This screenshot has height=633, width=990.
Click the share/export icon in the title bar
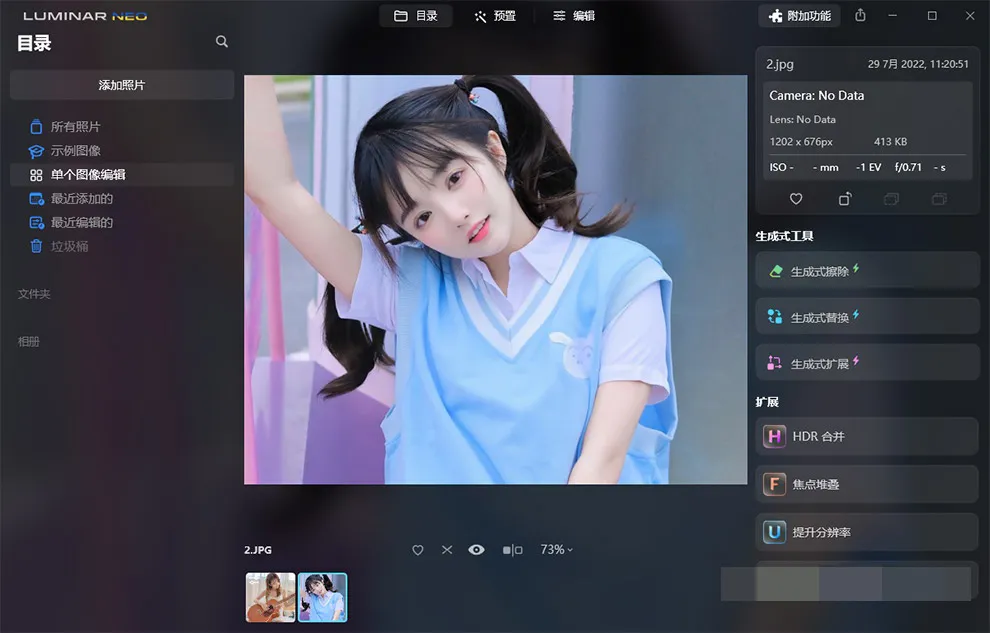(860, 16)
